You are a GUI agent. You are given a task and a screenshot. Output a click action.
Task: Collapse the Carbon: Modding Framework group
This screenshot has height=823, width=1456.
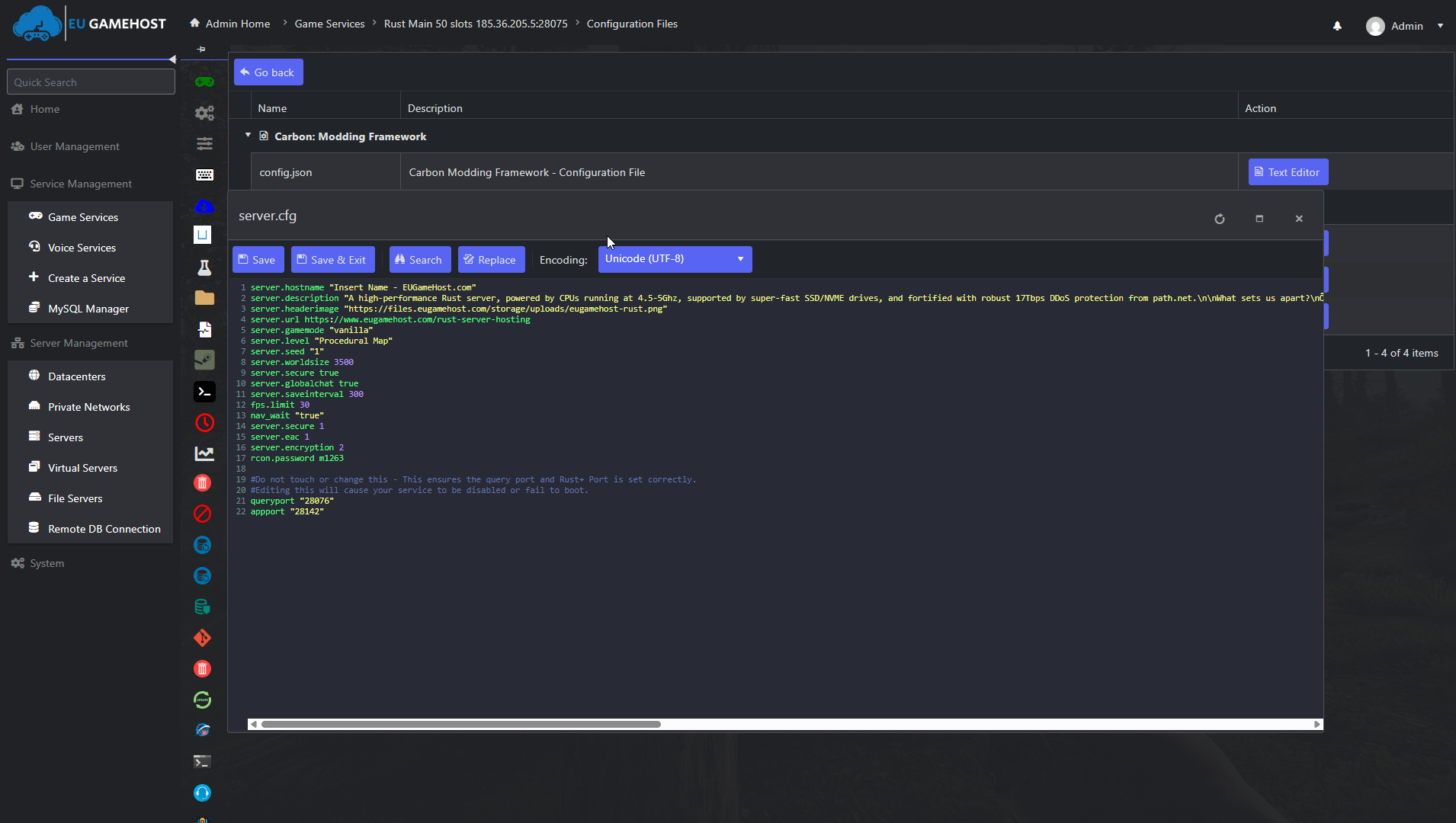point(248,135)
